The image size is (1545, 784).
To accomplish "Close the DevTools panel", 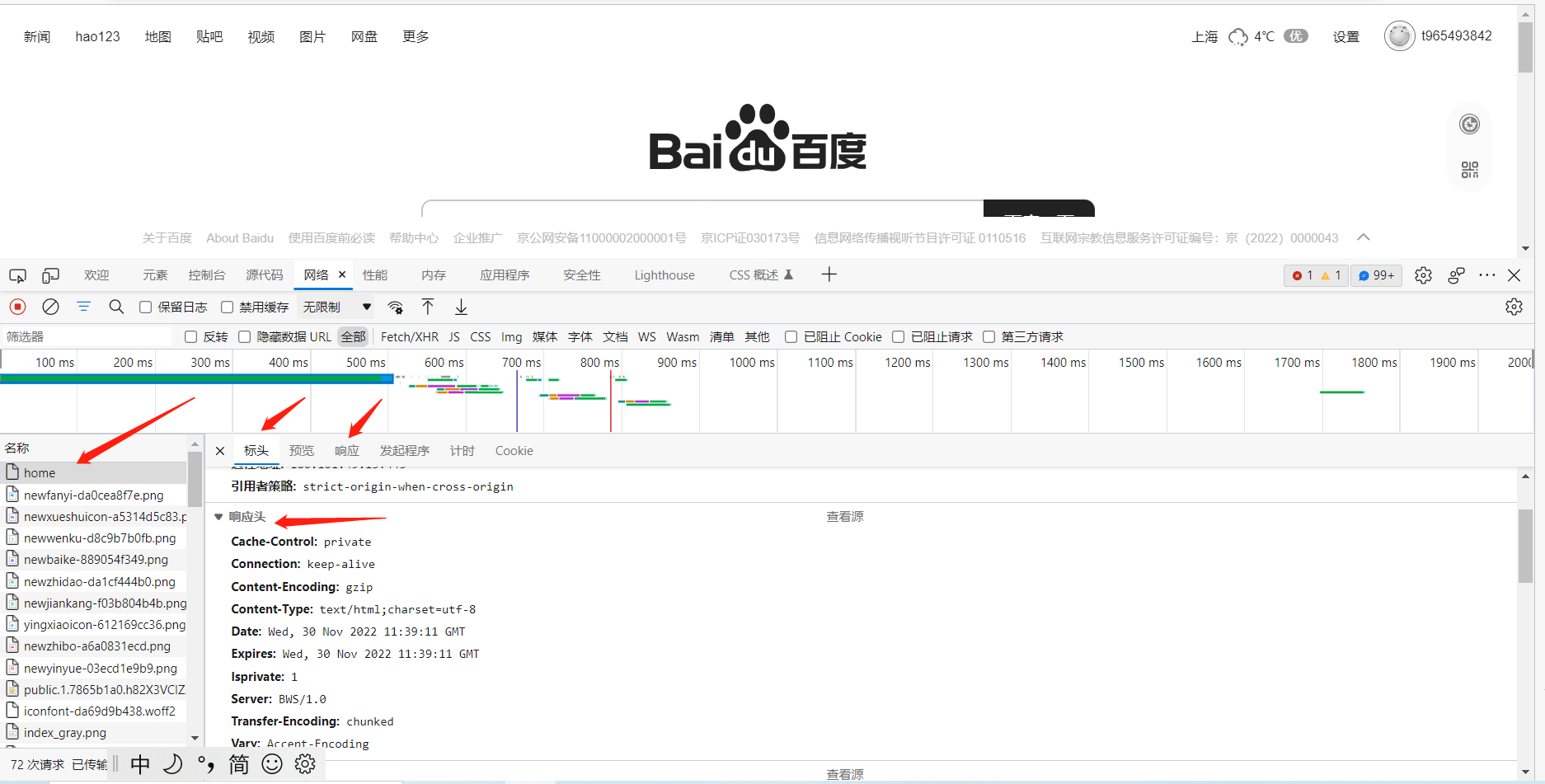I will (x=1514, y=275).
